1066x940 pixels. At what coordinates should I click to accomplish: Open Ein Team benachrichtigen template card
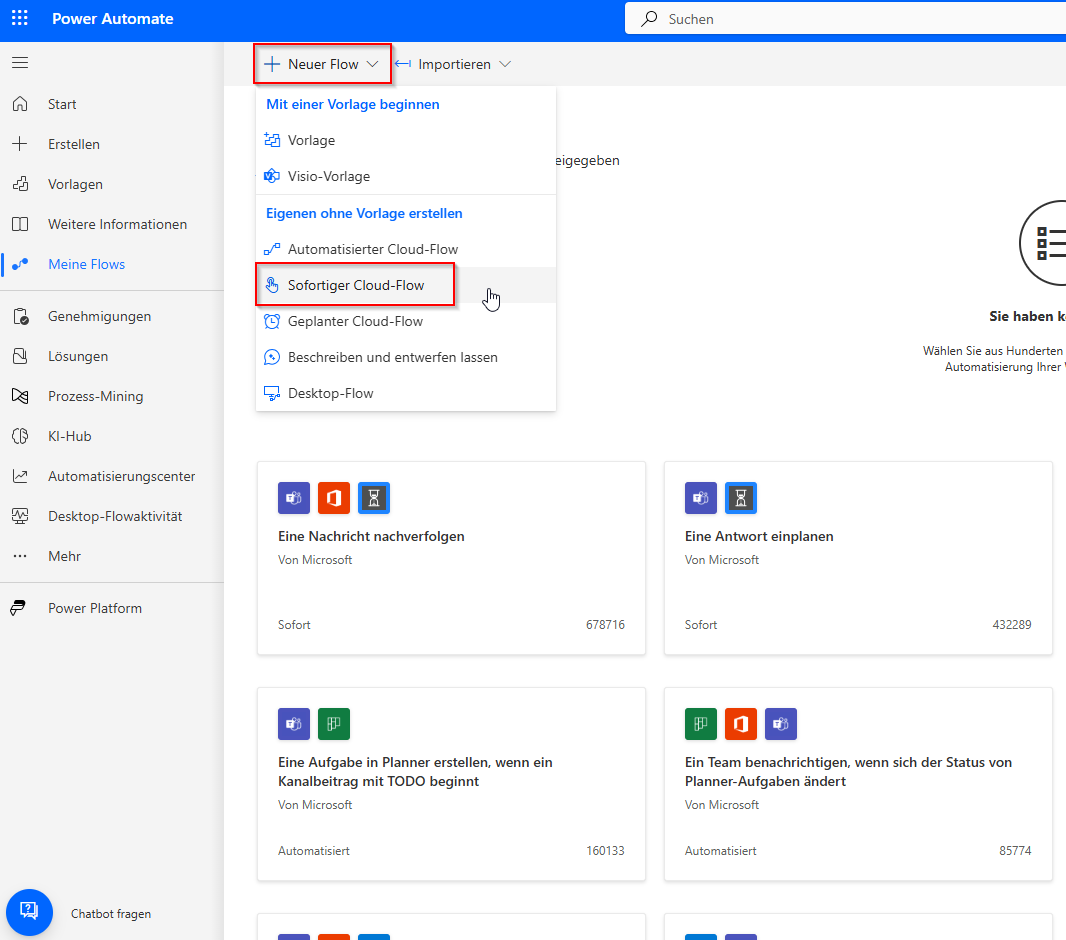point(858,784)
